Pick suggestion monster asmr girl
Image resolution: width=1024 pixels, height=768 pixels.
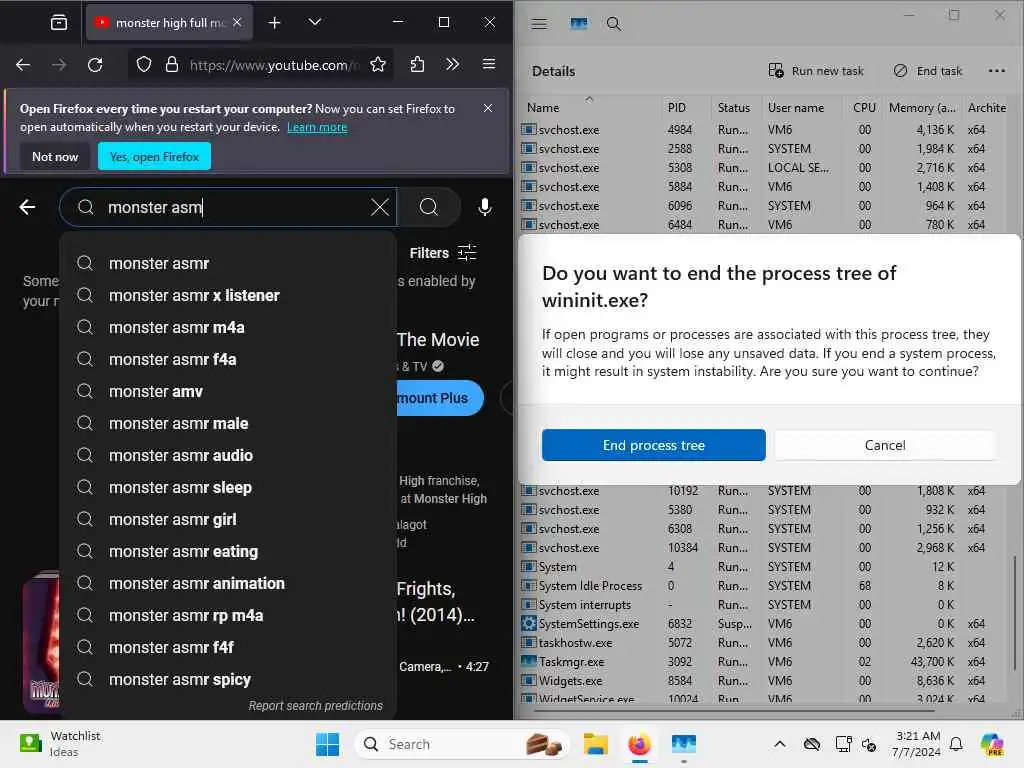tap(227, 520)
